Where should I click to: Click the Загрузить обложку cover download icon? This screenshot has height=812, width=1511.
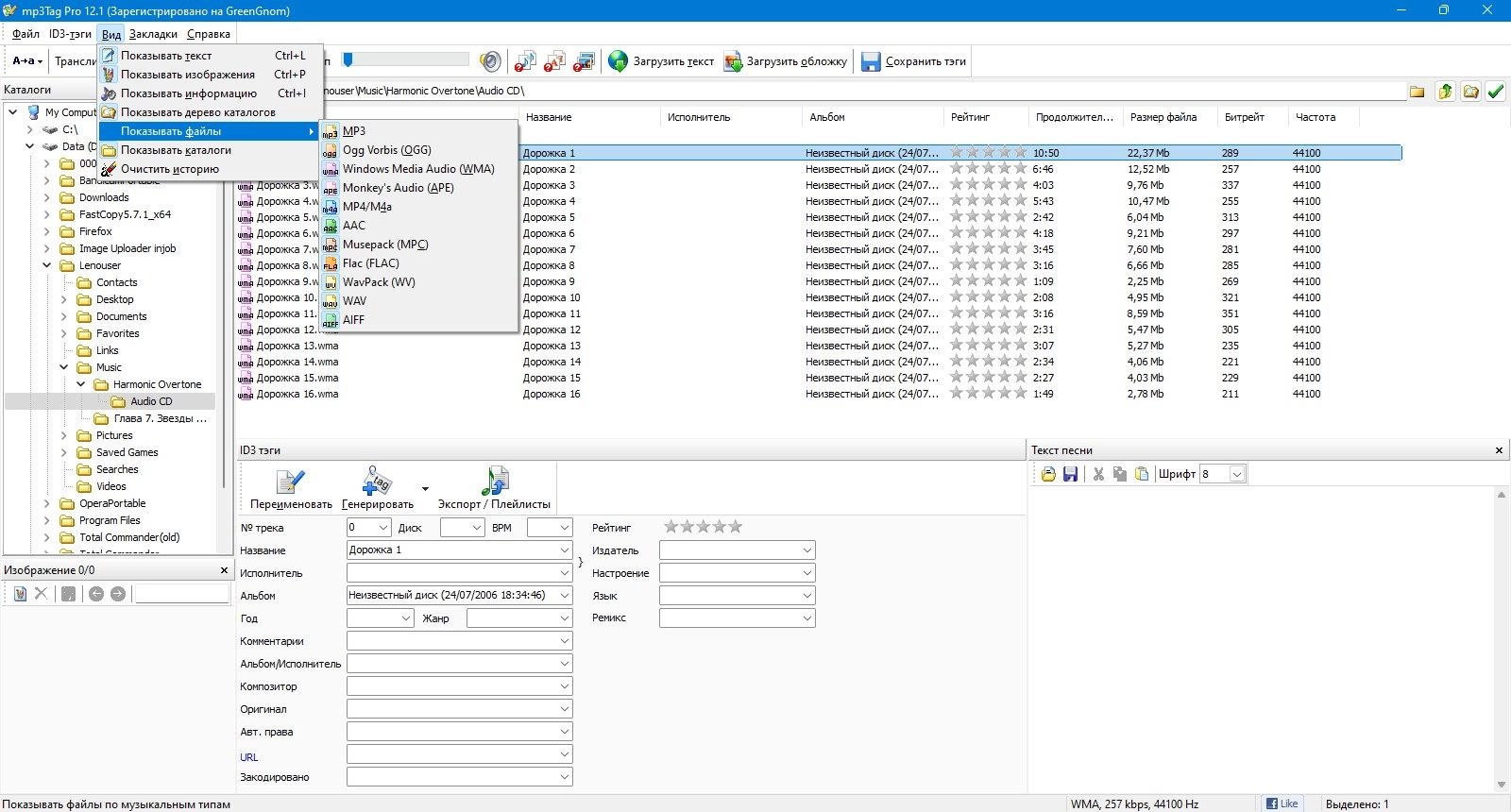point(733,61)
